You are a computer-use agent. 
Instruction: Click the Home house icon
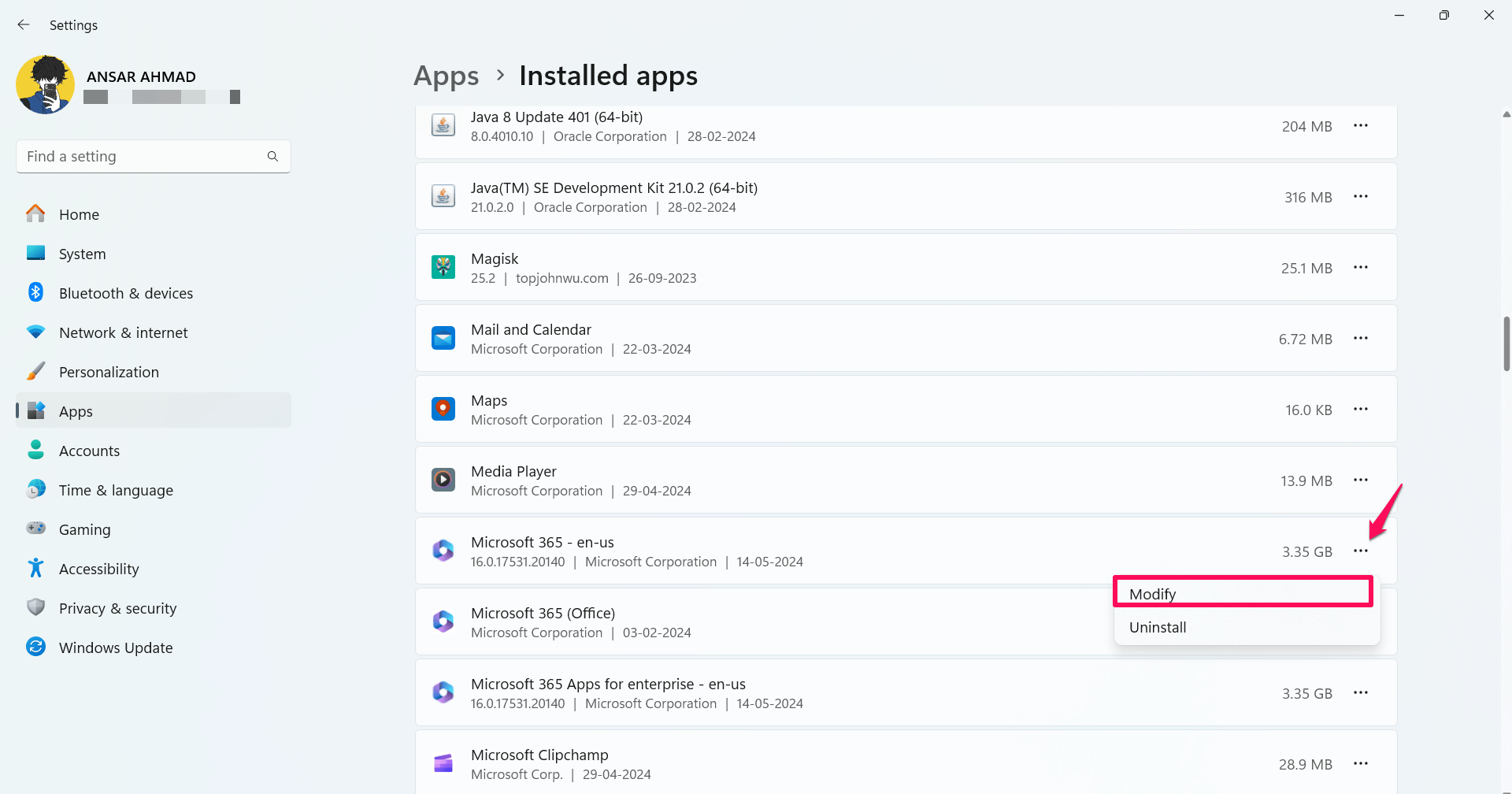point(36,213)
